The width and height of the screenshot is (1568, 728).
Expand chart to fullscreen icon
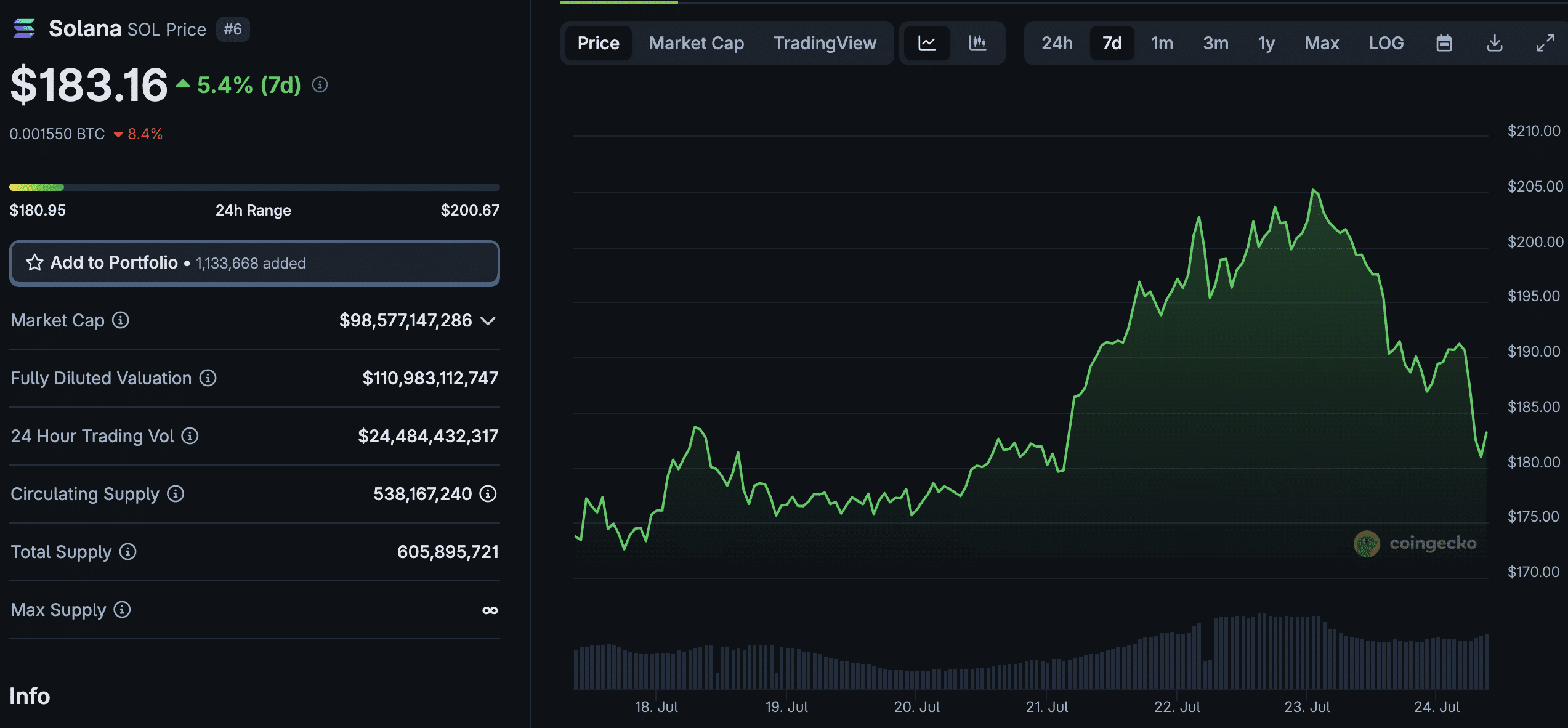click(x=1545, y=43)
